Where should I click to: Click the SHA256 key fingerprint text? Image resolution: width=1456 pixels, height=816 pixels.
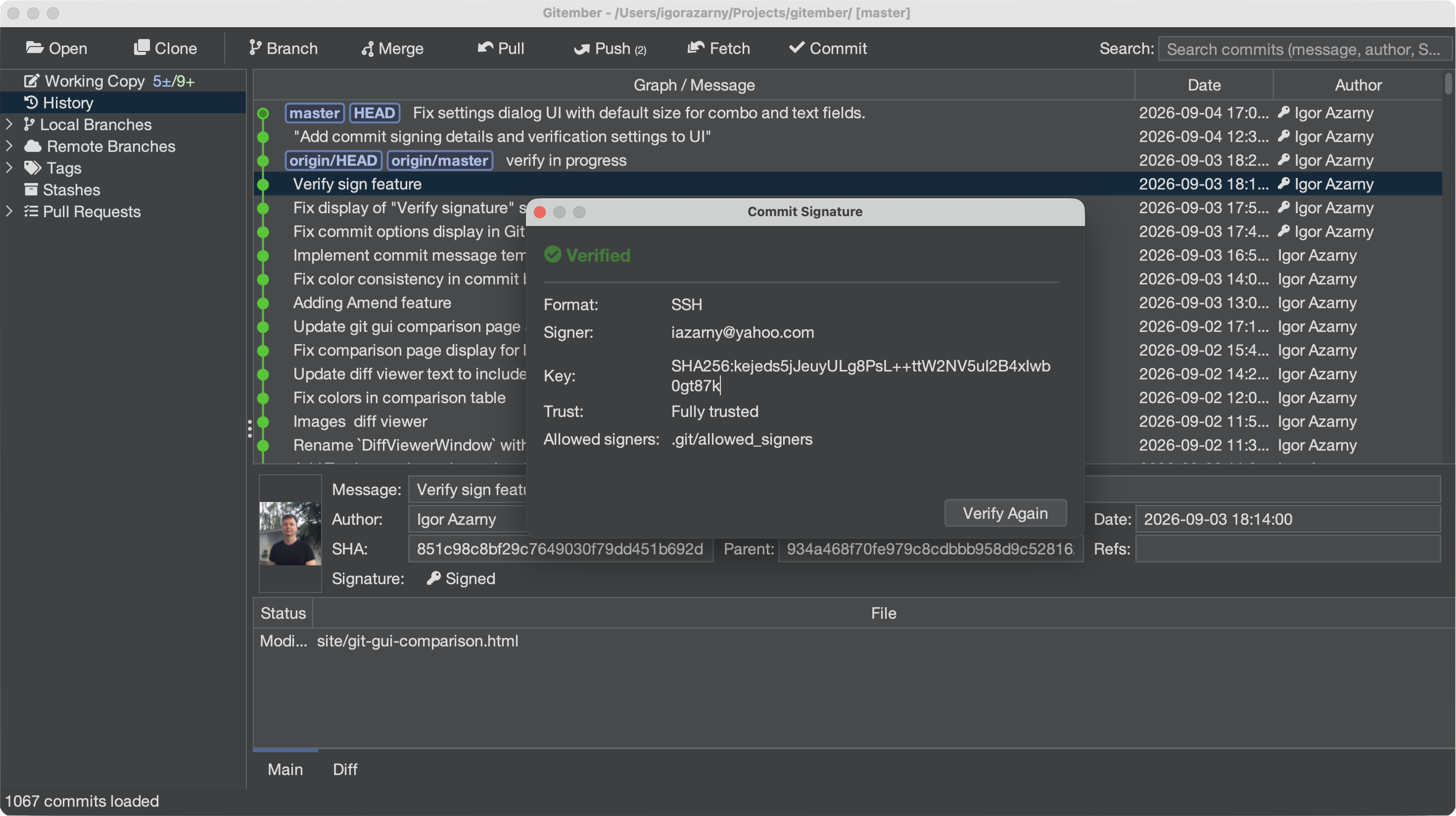click(x=860, y=376)
